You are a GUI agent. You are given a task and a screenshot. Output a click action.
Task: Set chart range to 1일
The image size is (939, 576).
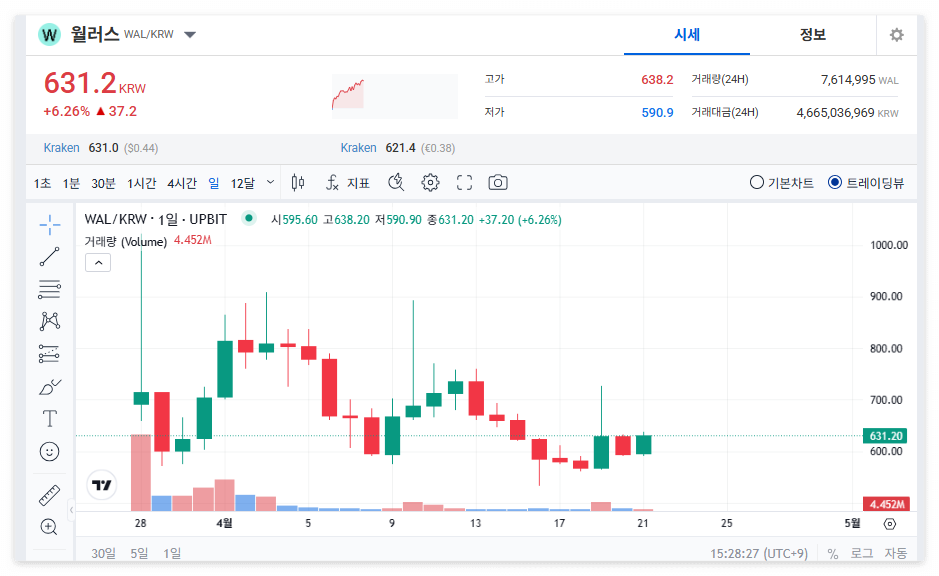[172, 553]
